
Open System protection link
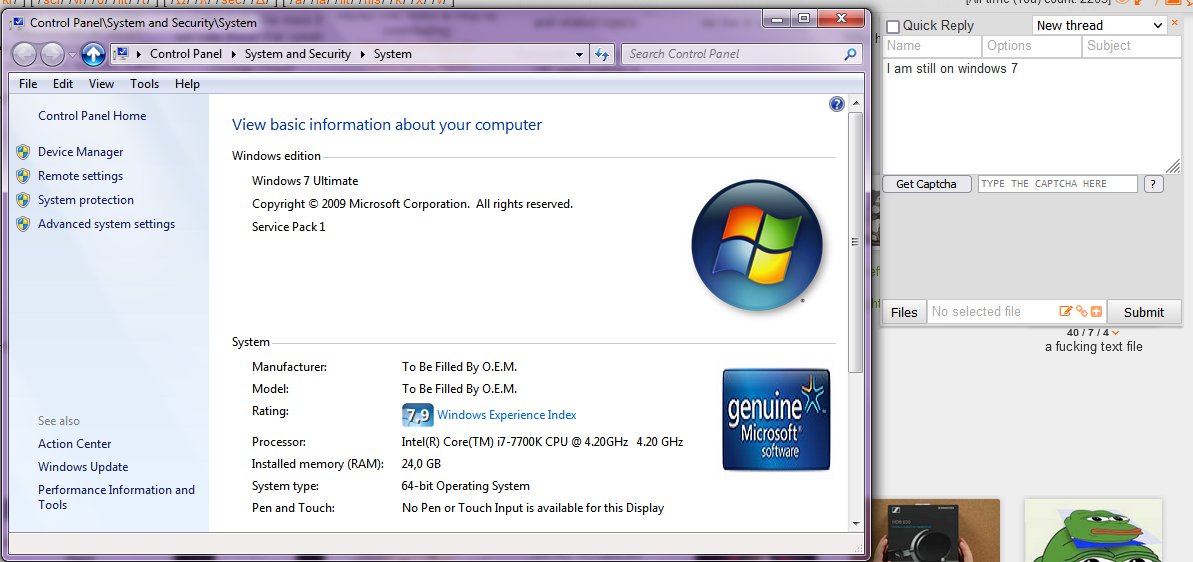(x=86, y=200)
